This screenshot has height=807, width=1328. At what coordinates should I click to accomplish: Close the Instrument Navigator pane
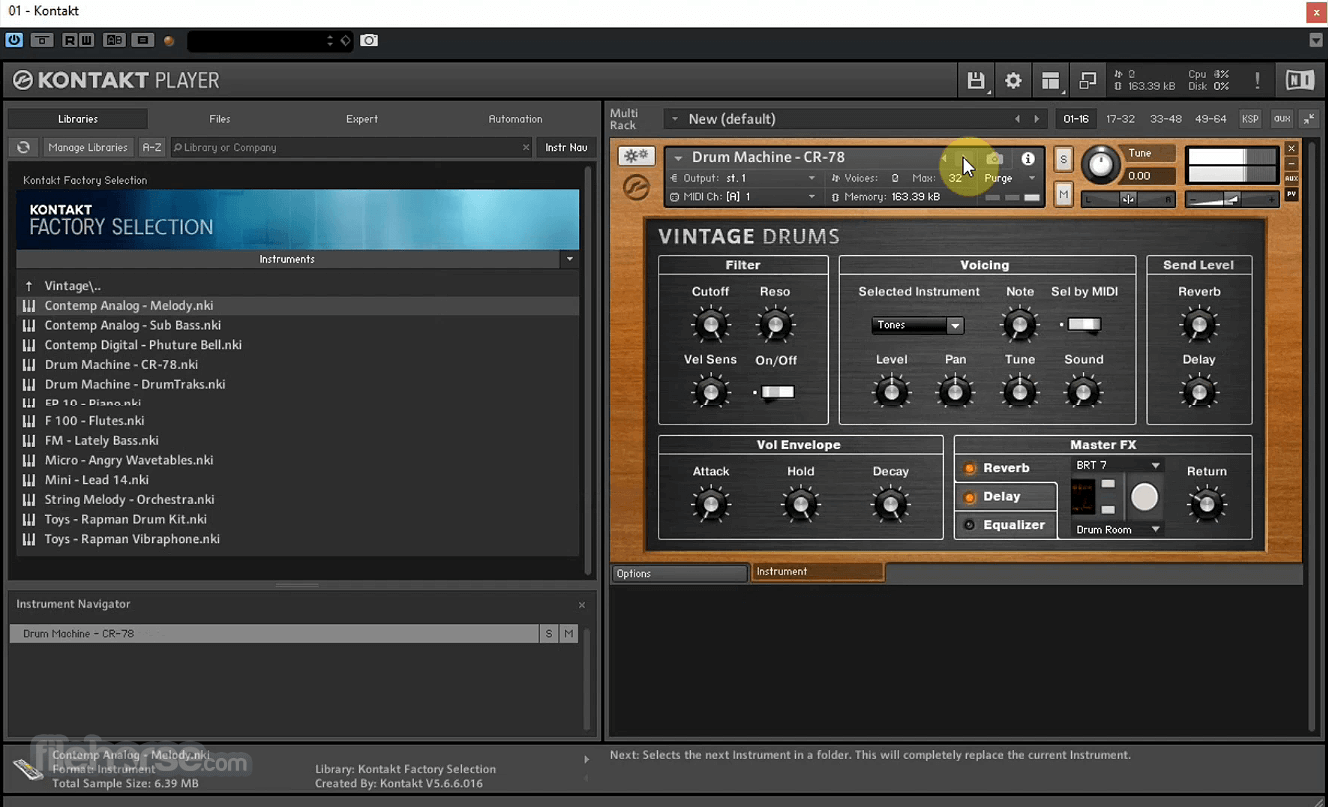(582, 605)
